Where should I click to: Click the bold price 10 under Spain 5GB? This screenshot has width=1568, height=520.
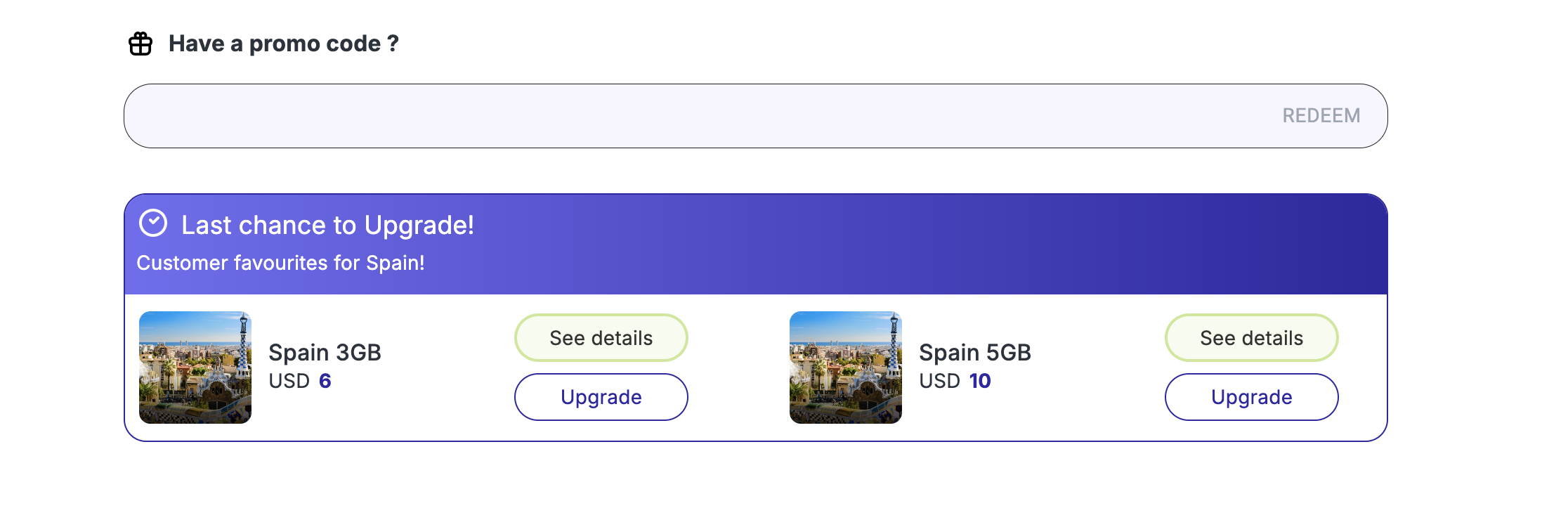click(980, 381)
